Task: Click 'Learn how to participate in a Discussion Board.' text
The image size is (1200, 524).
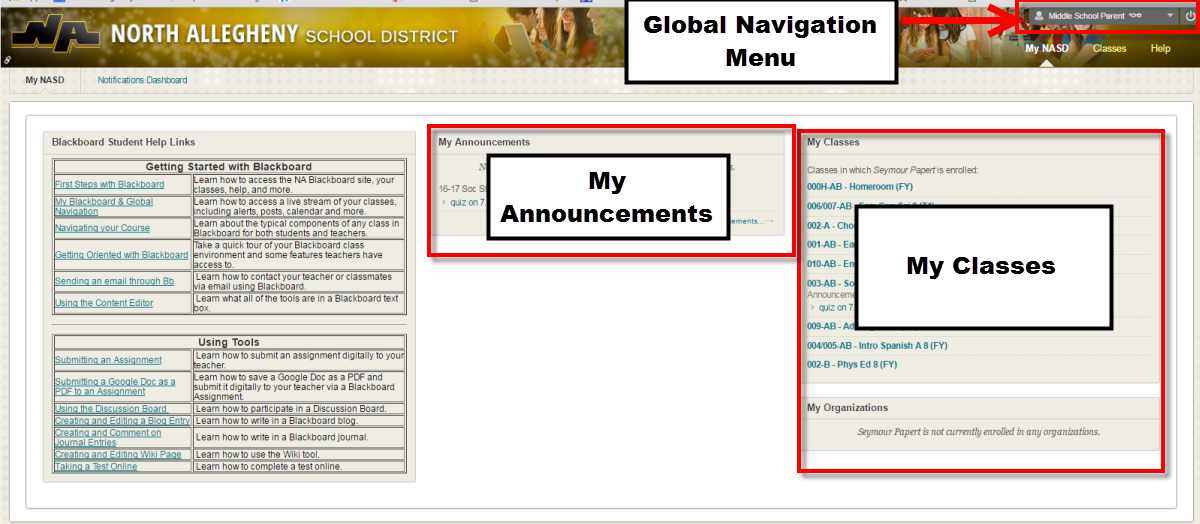Action: [290, 408]
